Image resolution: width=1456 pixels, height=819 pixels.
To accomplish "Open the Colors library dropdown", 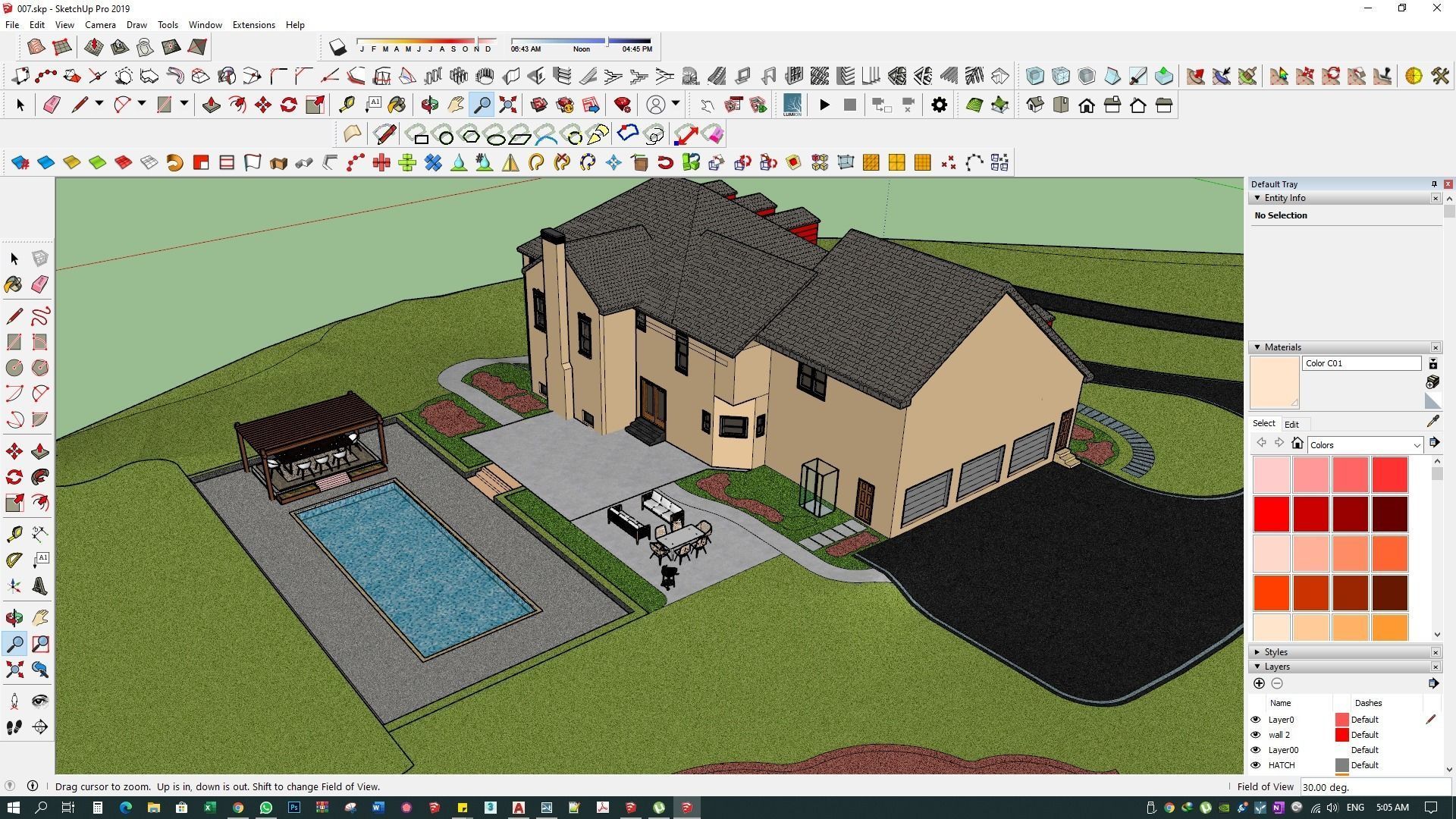I will (1364, 445).
